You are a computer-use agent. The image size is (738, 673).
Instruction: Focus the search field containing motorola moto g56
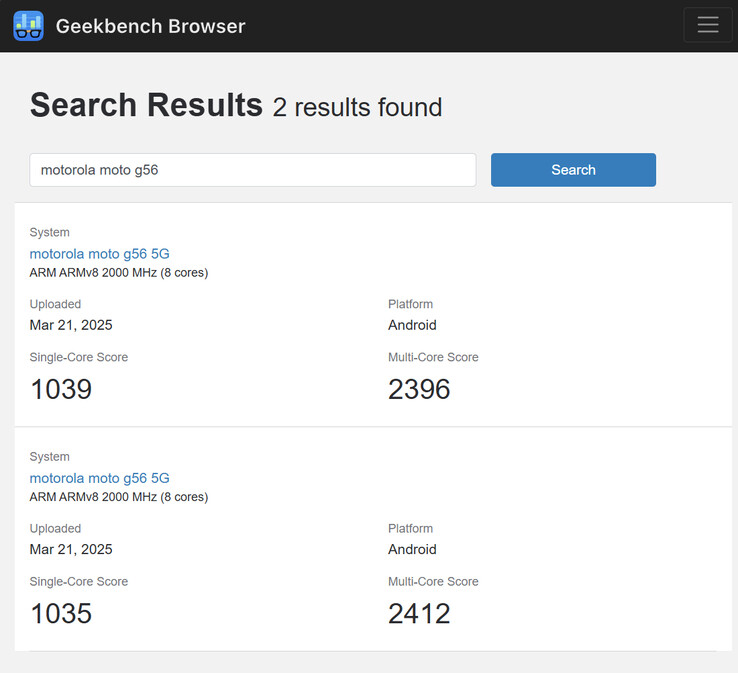(x=252, y=170)
